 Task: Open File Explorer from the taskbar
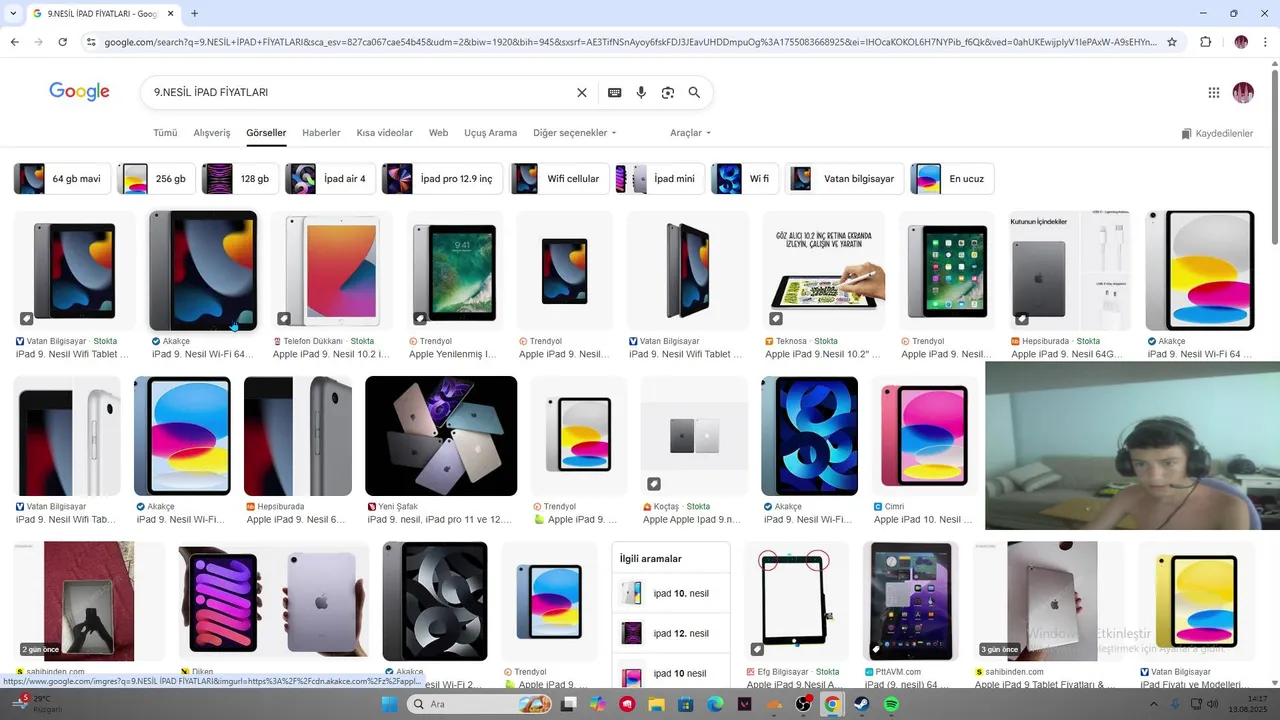657,704
